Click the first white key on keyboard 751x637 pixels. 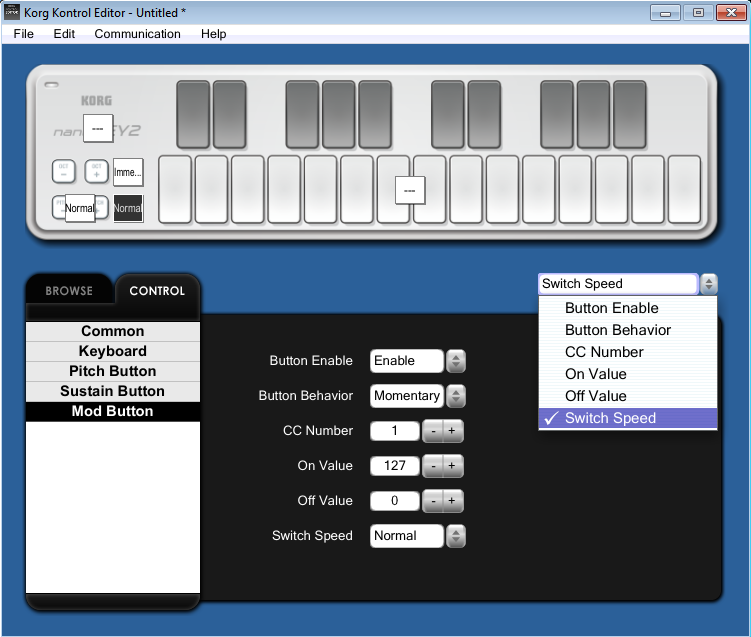click(175, 189)
